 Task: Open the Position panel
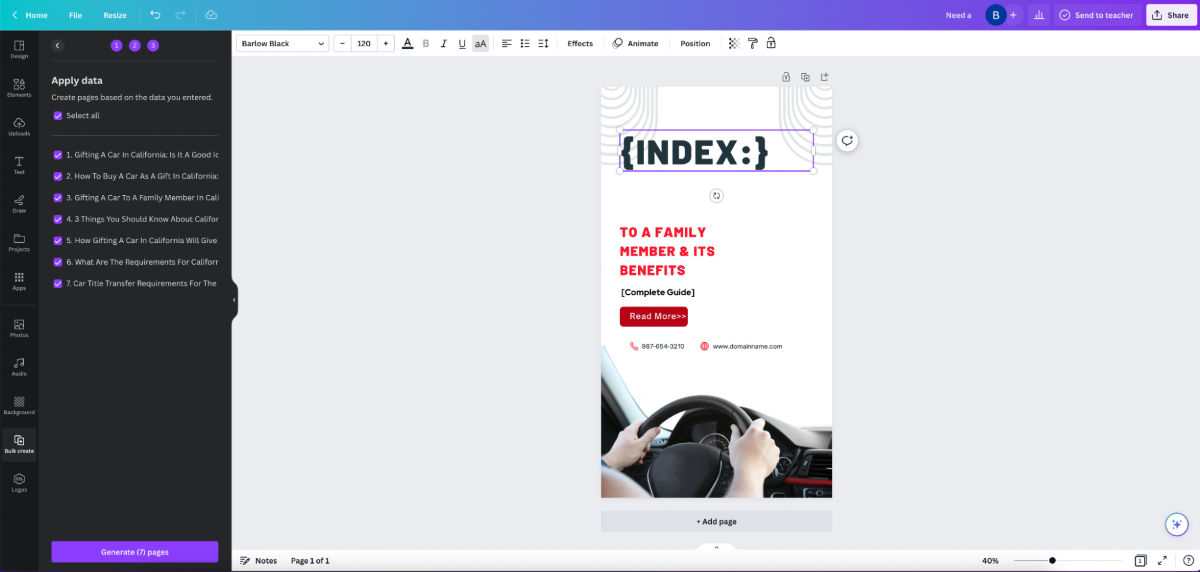tap(695, 44)
